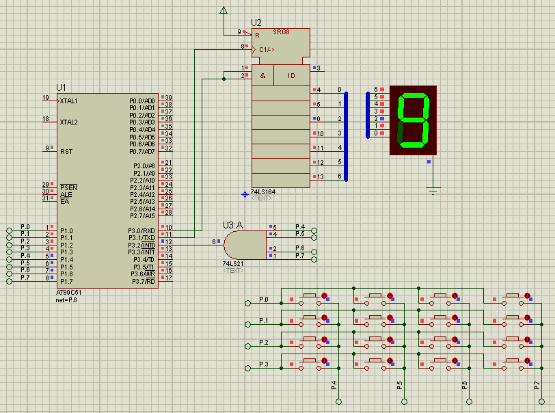This screenshot has height=413, width=555.
Task: Click the blue origin marker beside the 74LS164 label
Action: [x=245, y=195]
